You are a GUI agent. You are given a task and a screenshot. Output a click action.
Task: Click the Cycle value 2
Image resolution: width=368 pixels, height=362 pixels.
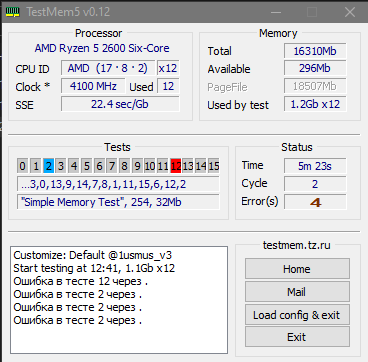tap(315, 184)
